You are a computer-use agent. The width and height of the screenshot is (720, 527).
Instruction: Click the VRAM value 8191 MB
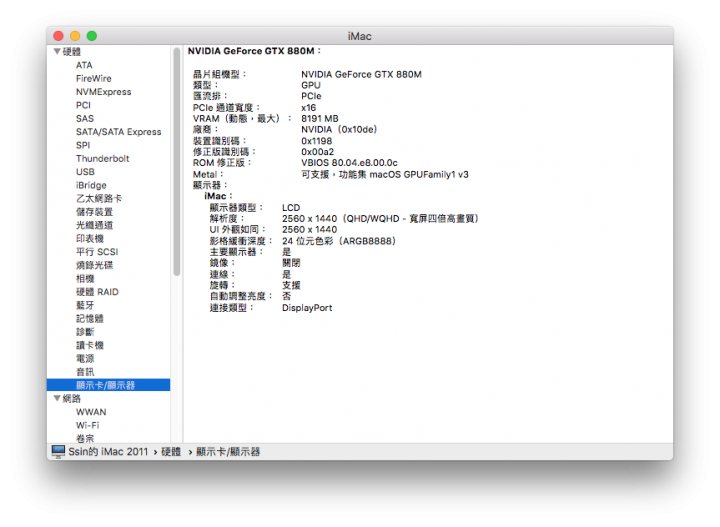[320, 118]
